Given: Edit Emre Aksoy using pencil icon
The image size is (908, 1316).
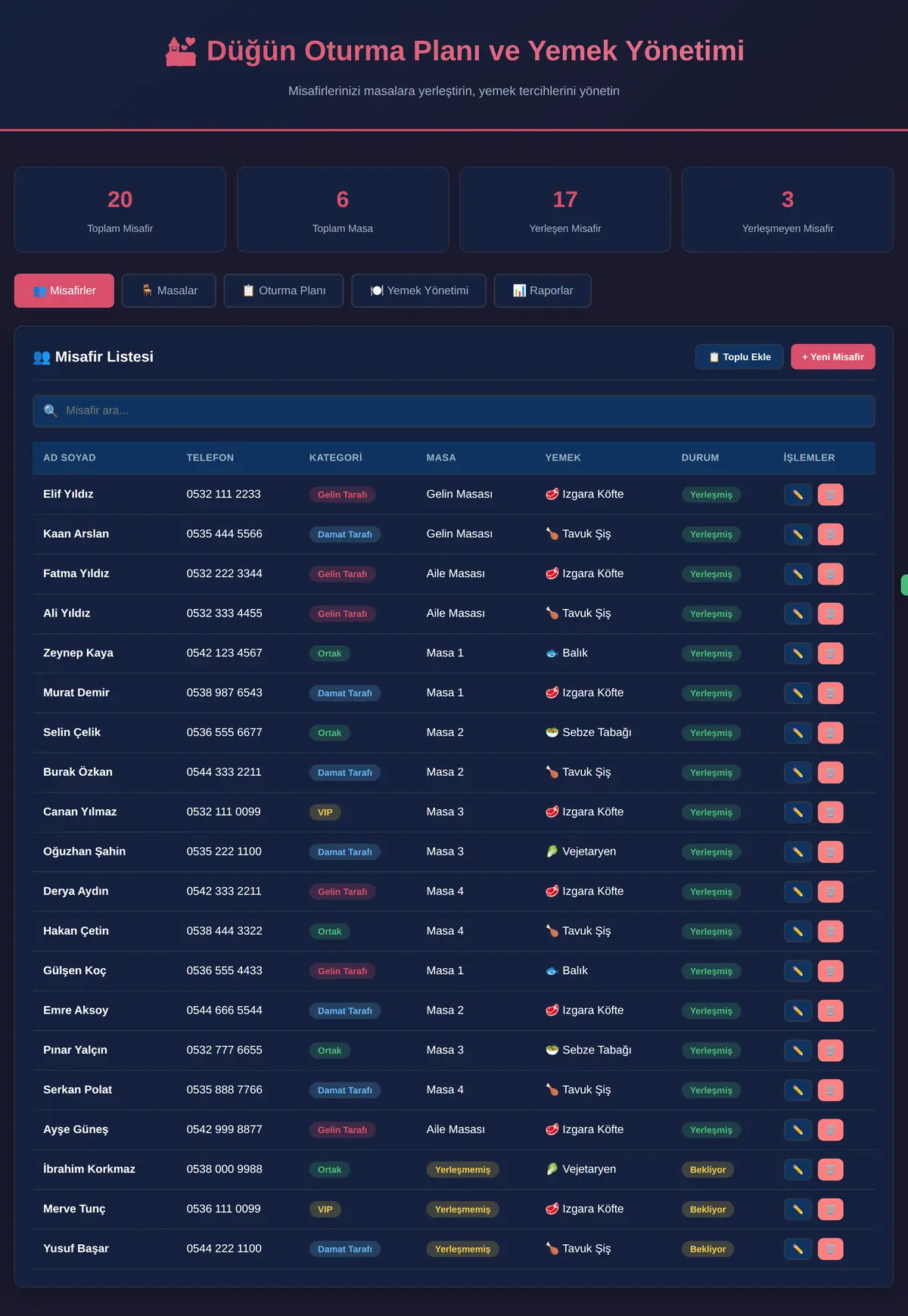Looking at the screenshot, I should coord(798,1010).
